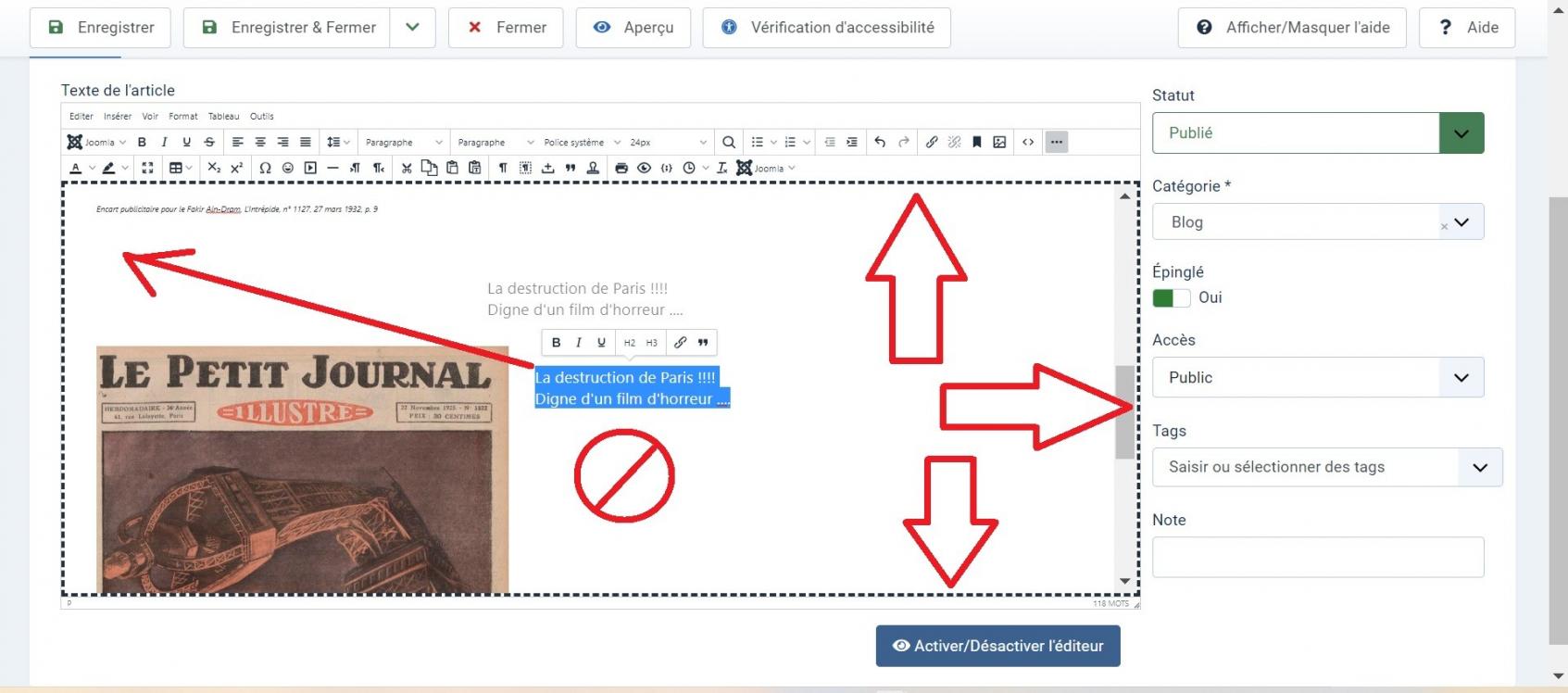1568x693 pixels.
Task: Click Afficher/Masquer l'aide button
Action: click(x=1292, y=27)
